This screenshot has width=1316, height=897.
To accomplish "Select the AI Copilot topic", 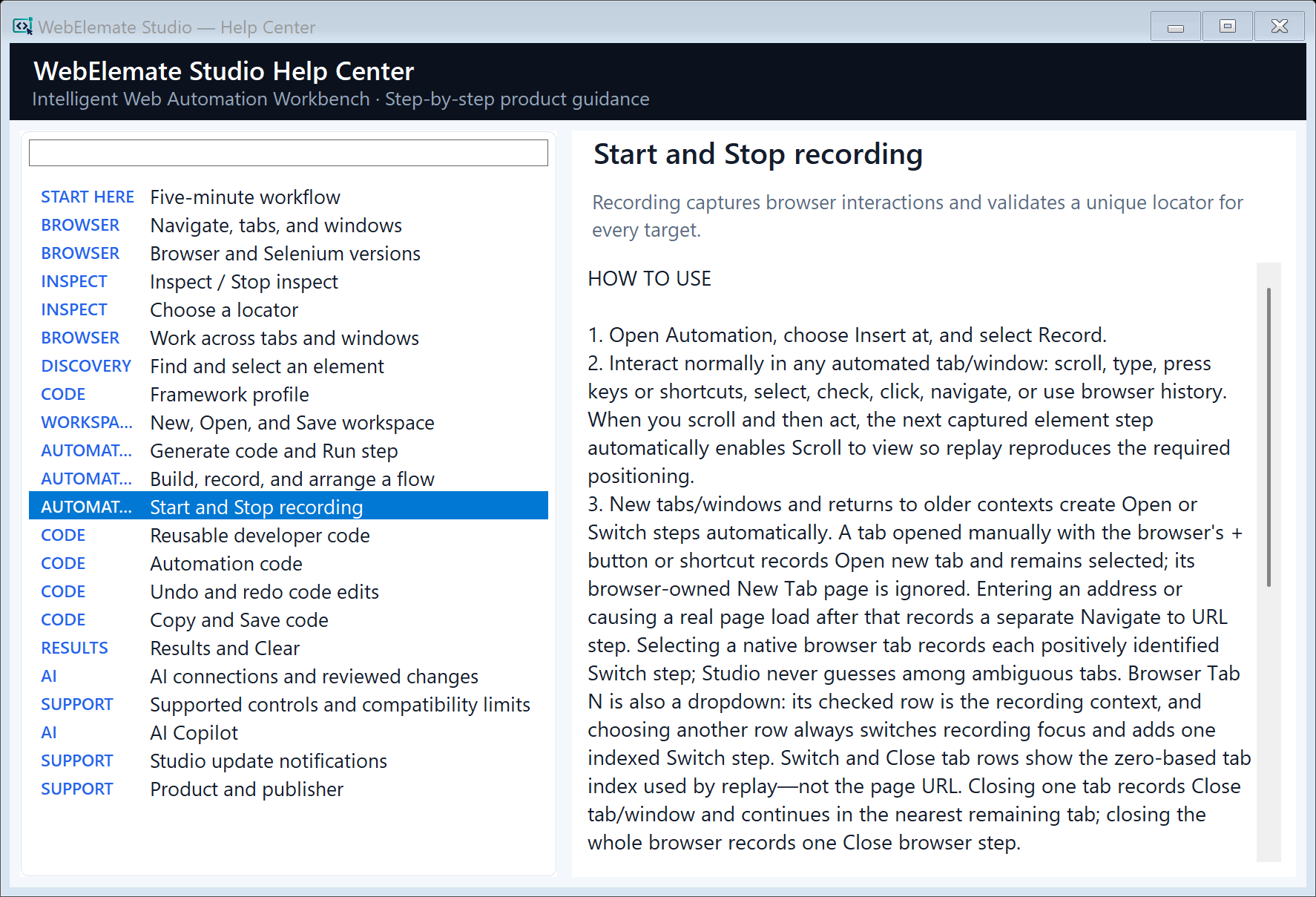I will pos(288,733).
